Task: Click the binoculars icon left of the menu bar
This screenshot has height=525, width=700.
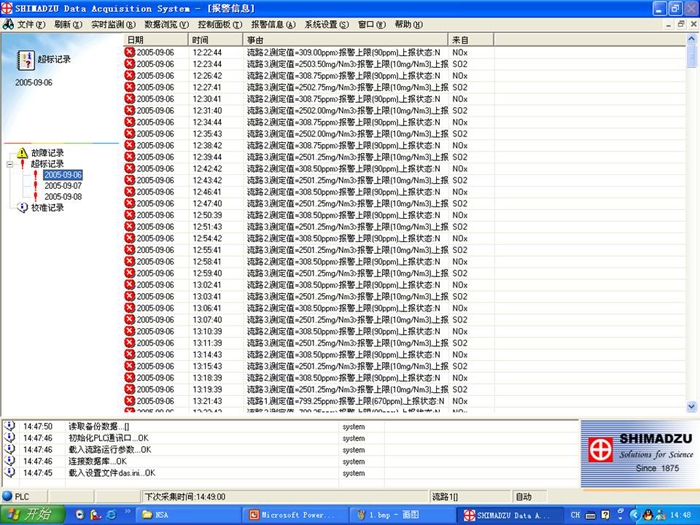Action: click(x=8, y=24)
